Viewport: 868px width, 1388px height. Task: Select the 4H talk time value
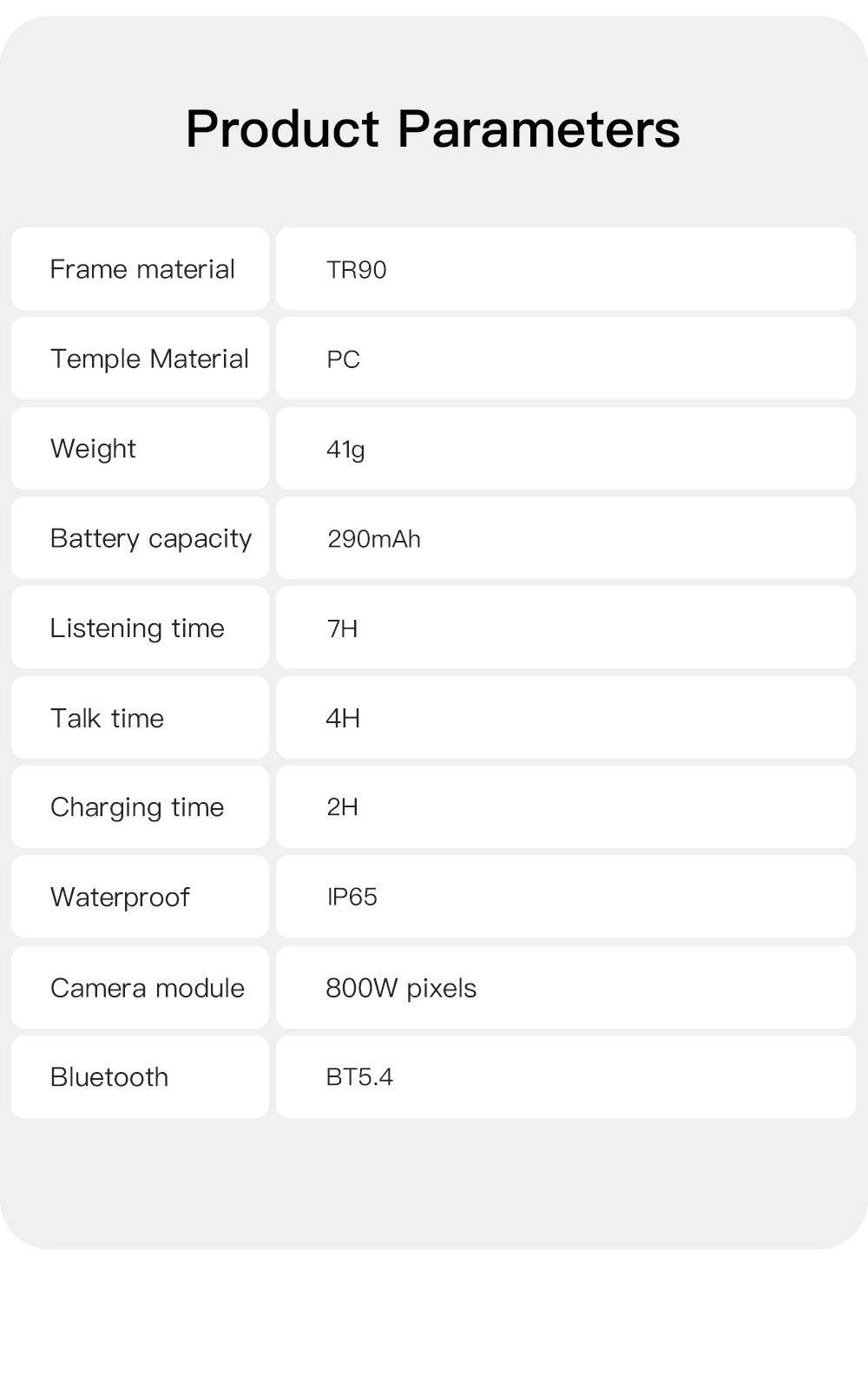pos(343,718)
